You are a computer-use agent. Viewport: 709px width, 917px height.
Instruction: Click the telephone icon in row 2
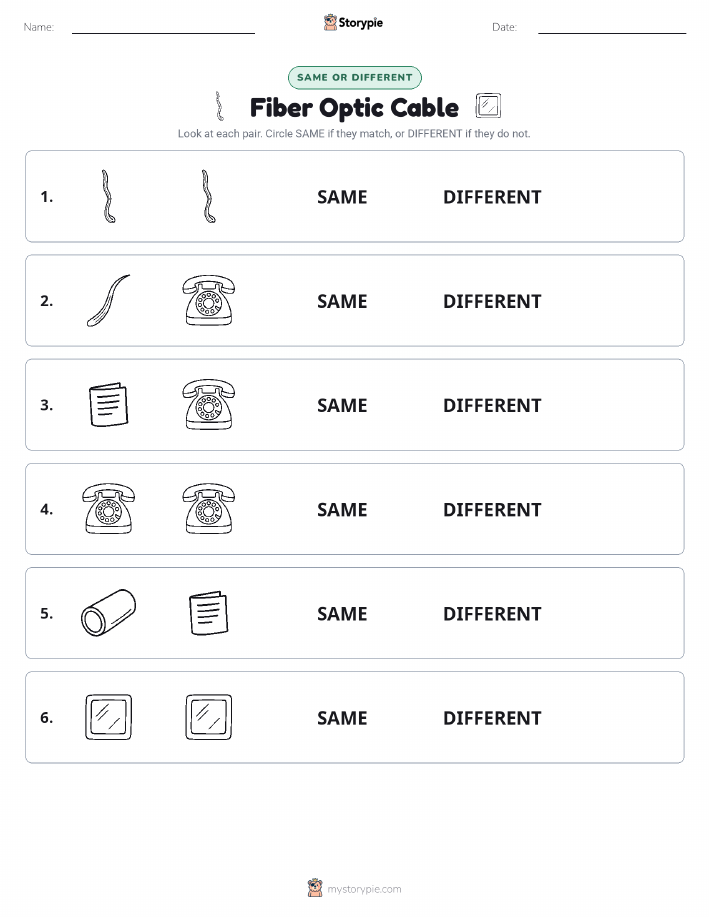click(x=209, y=300)
